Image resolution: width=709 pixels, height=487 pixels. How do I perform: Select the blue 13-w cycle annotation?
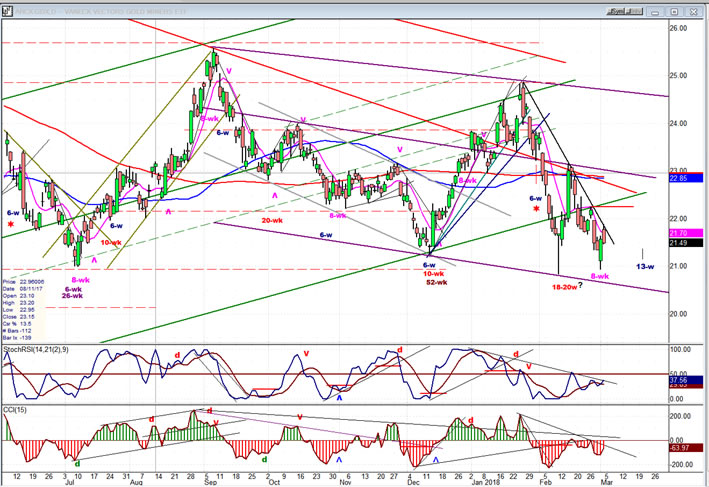click(645, 267)
